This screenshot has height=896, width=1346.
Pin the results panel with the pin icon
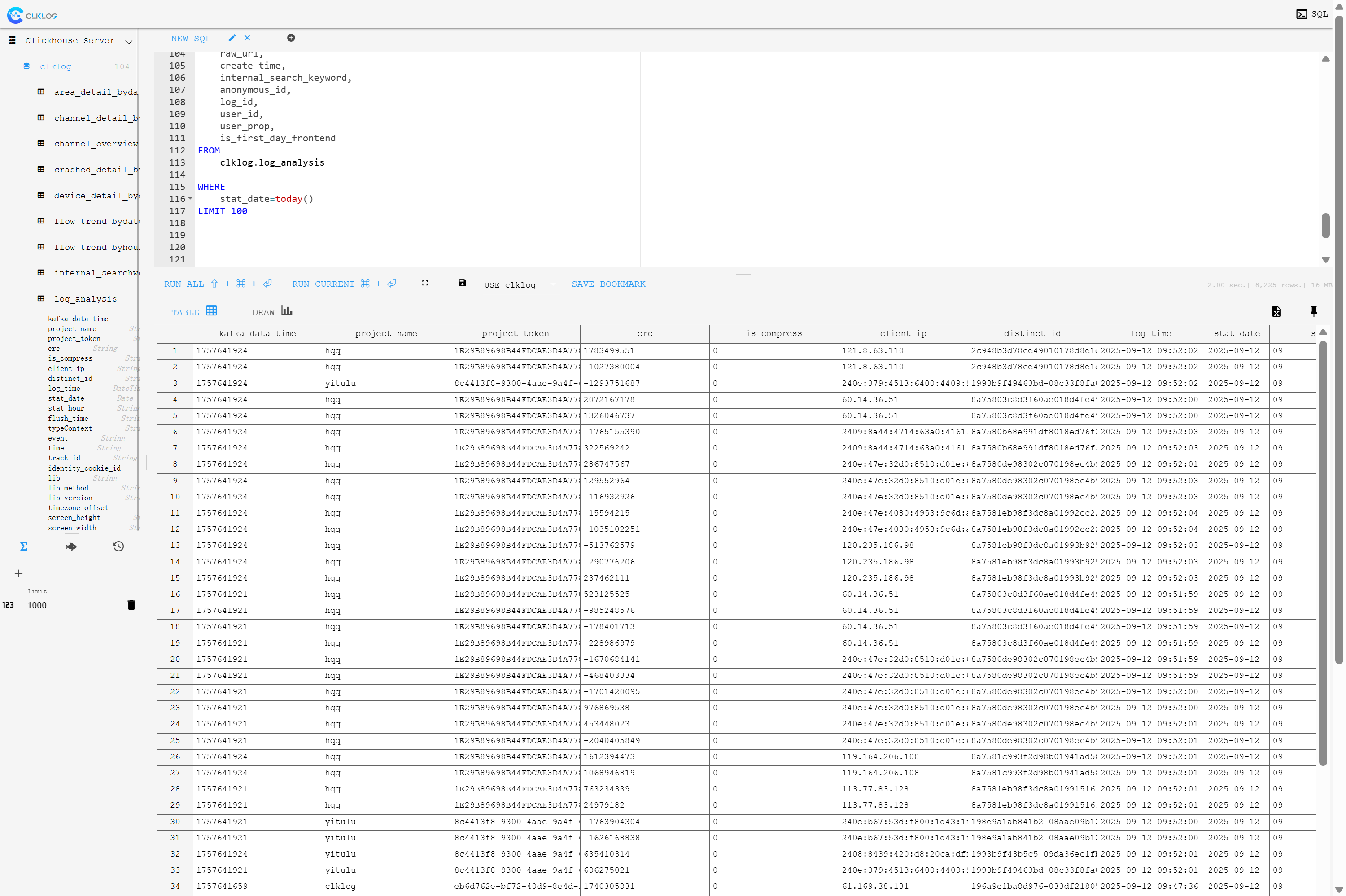tap(1313, 311)
